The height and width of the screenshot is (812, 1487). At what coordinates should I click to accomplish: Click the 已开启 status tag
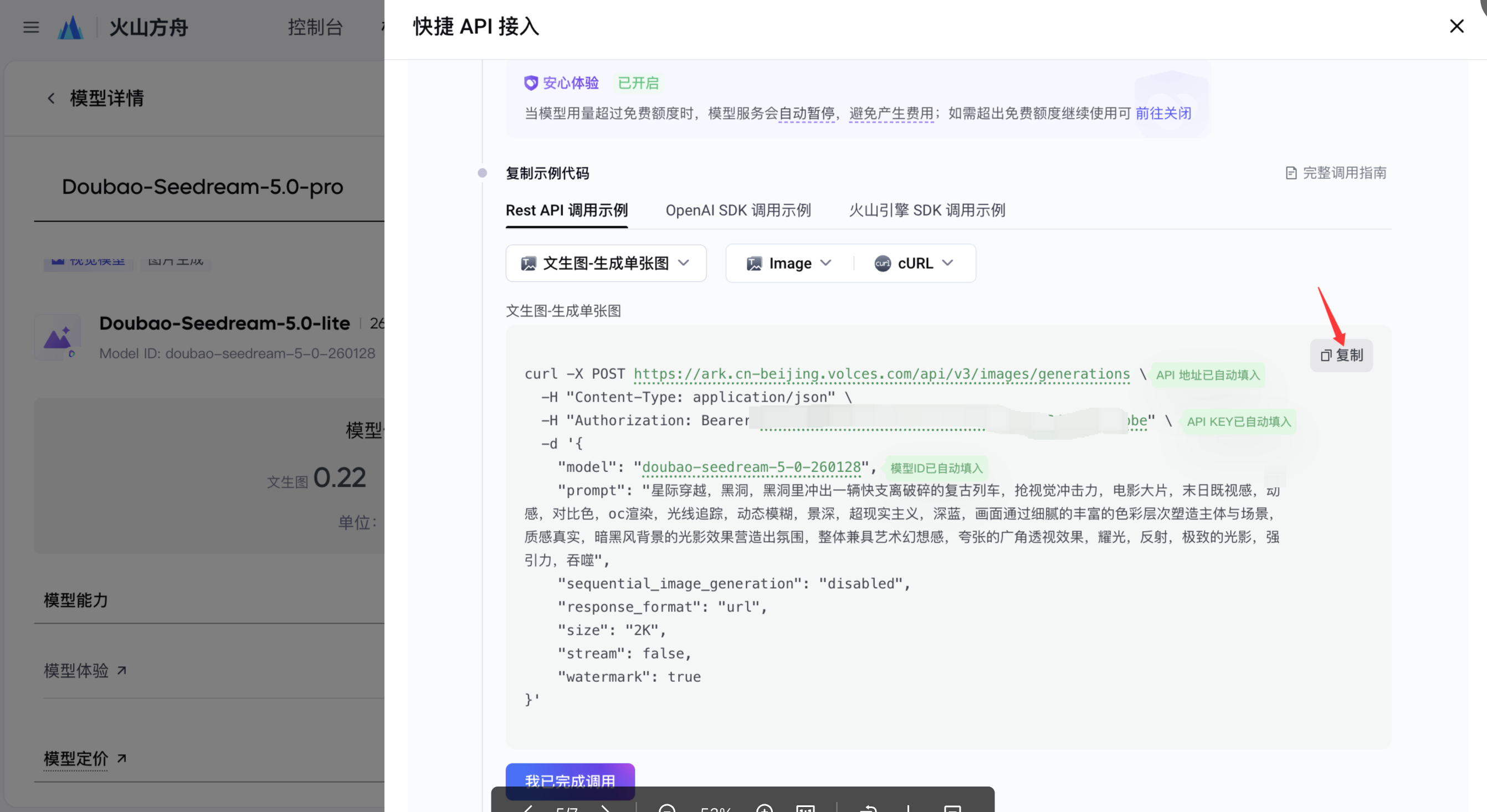pos(638,83)
